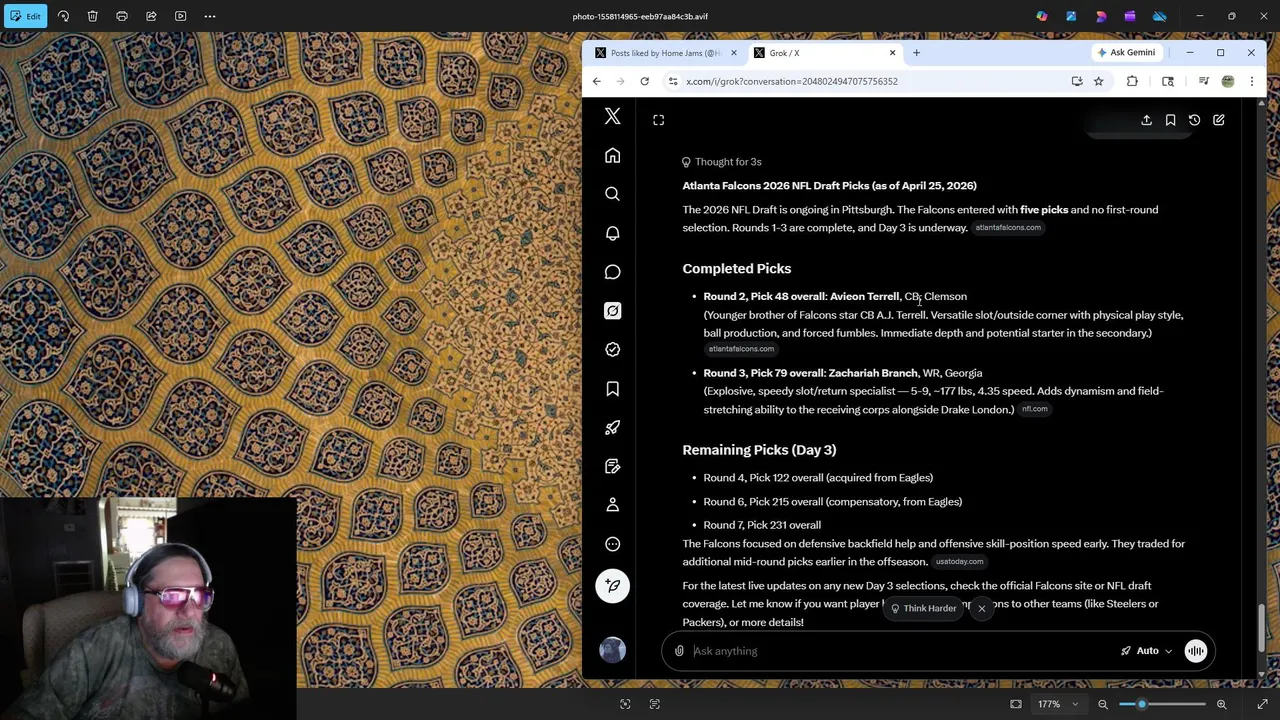
Task: Zoom out of the photo
Action: coord(1103,704)
